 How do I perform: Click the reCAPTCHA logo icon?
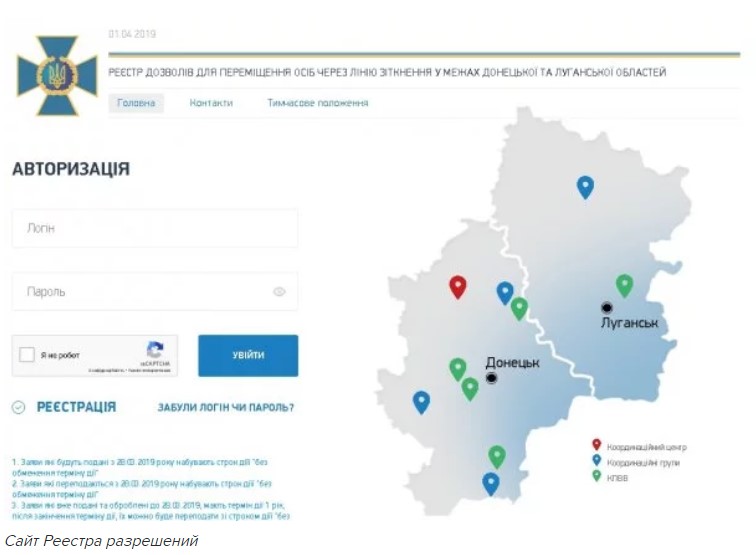point(155,351)
